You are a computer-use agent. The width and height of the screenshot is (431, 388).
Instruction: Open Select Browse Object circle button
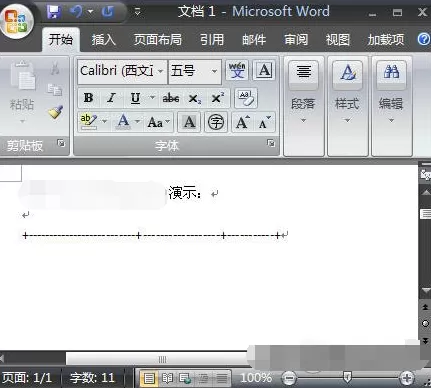425,323
